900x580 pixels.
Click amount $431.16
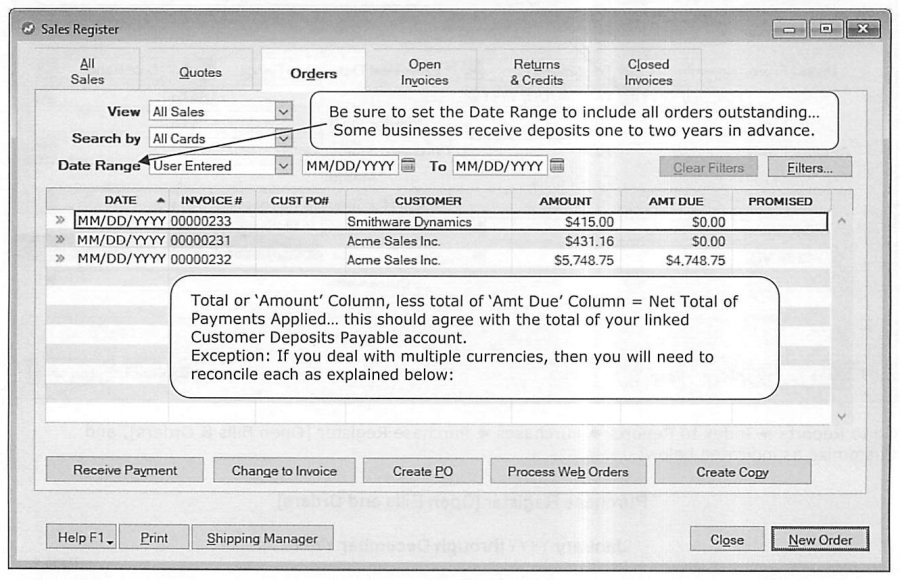pos(589,241)
